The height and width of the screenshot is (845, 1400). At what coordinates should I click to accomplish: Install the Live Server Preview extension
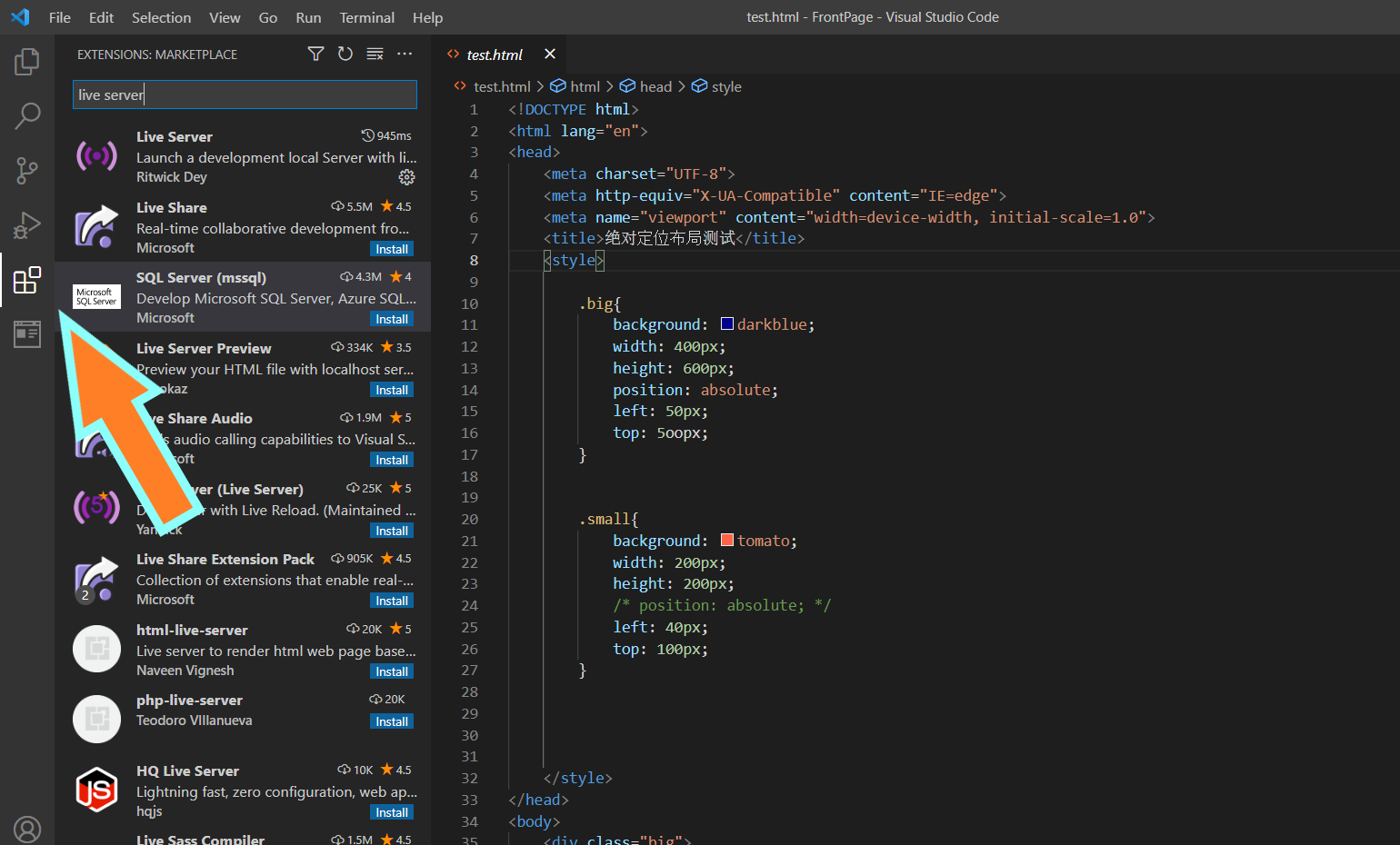coord(392,390)
